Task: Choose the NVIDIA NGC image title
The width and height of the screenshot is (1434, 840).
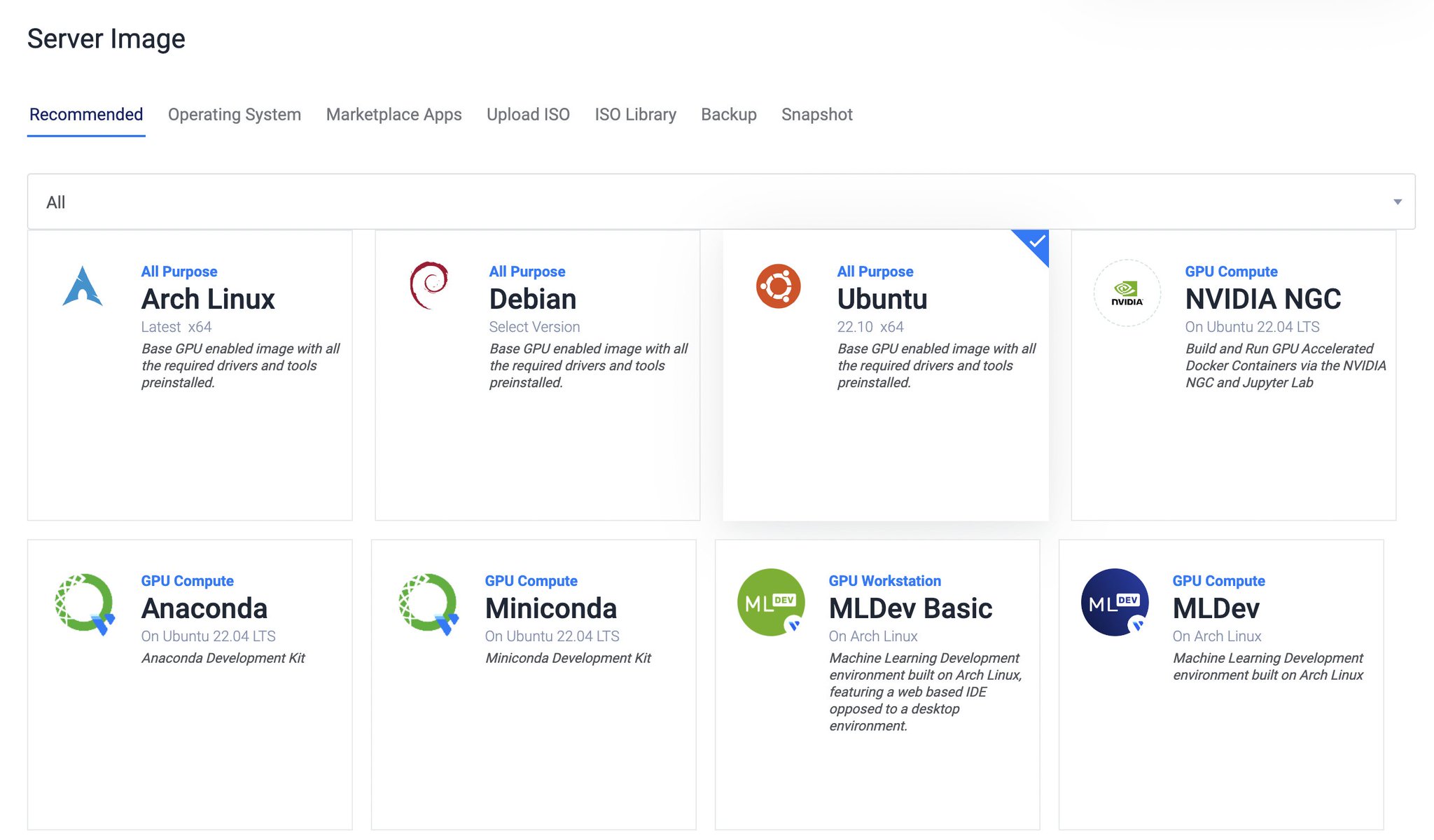Action: (x=1263, y=299)
